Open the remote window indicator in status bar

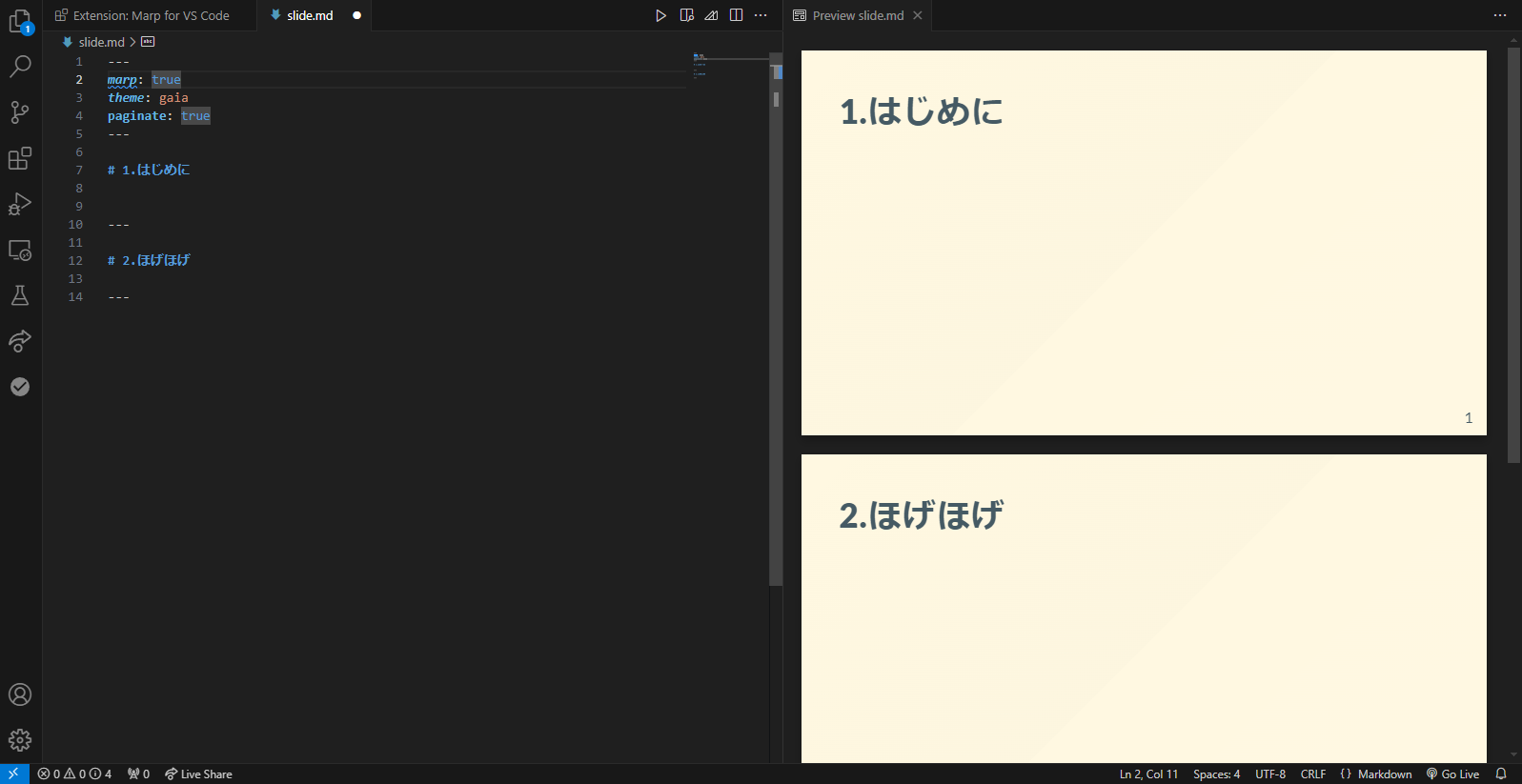point(14,774)
